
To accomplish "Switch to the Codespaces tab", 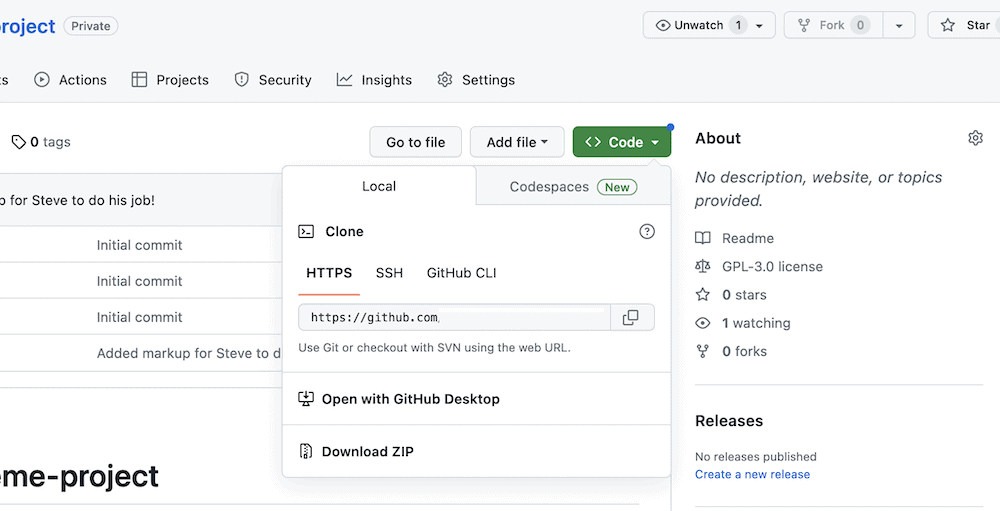I will click(573, 187).
